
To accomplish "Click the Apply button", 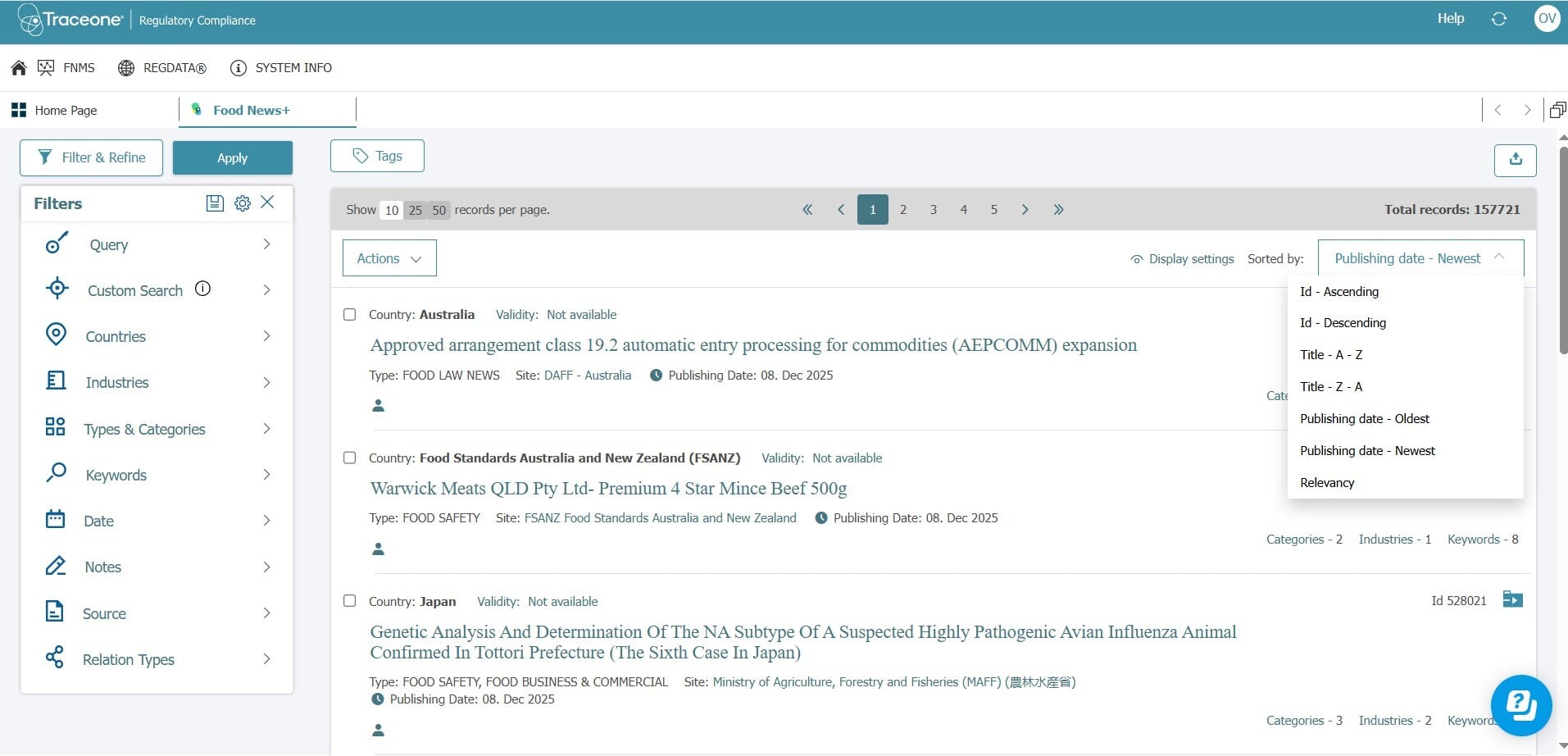I will [x=233, y=158].
